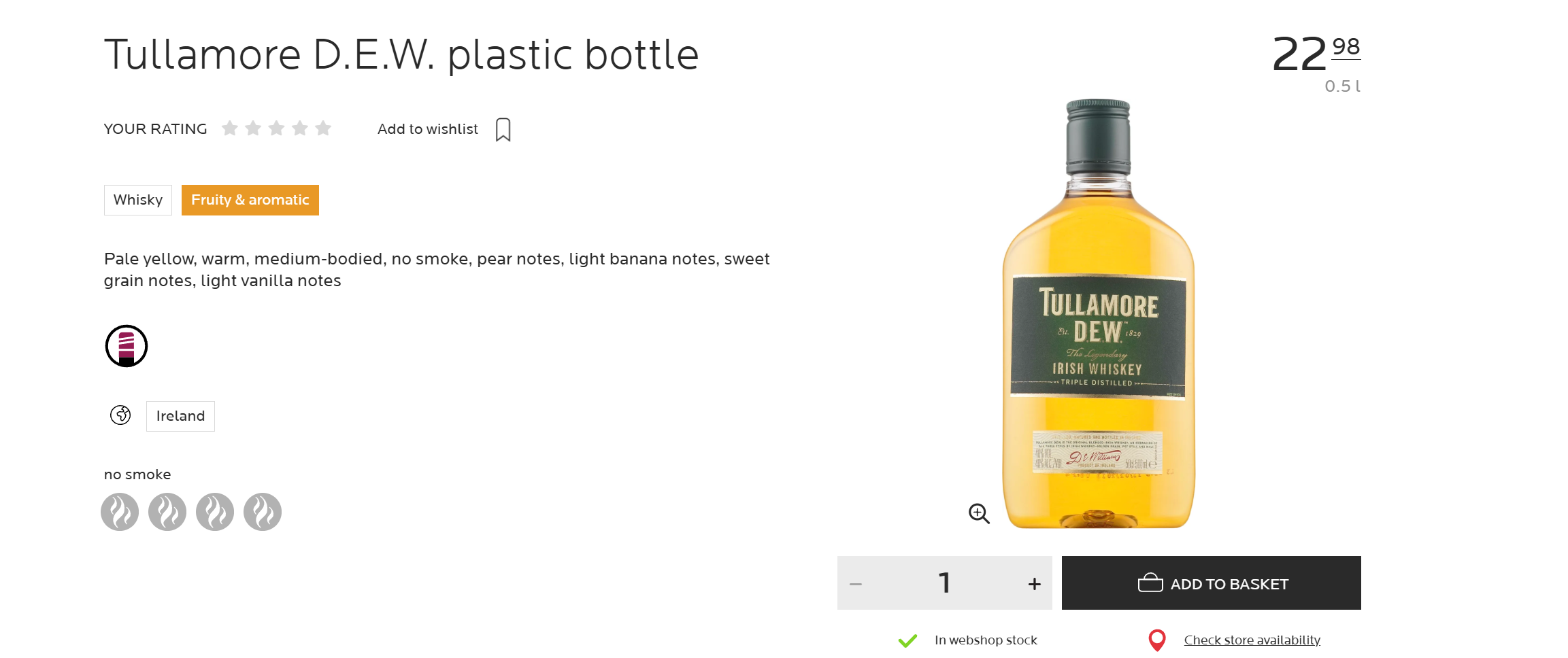Click the Ireland country tag
Screen dimensions: 1568x658
tap(180, 416)
